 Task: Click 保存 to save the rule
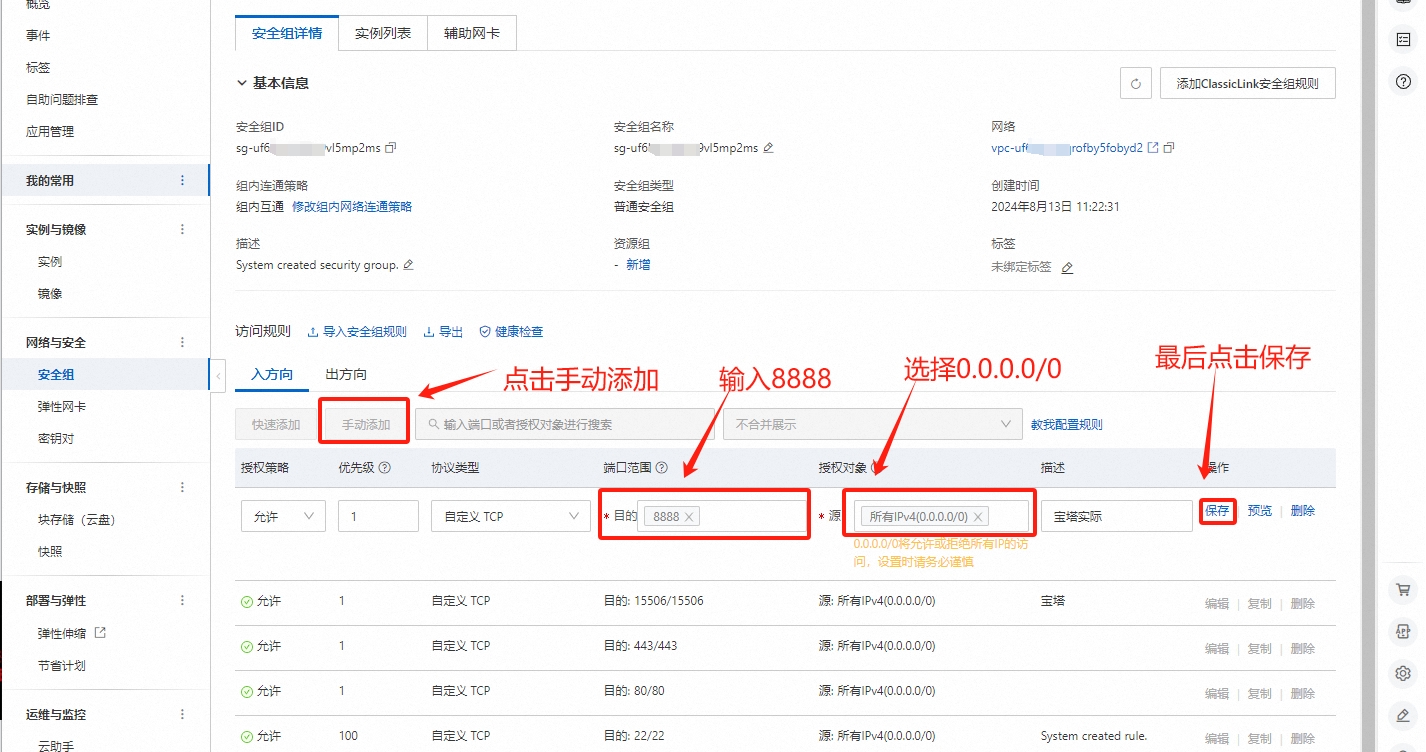tap(1217, 511)
